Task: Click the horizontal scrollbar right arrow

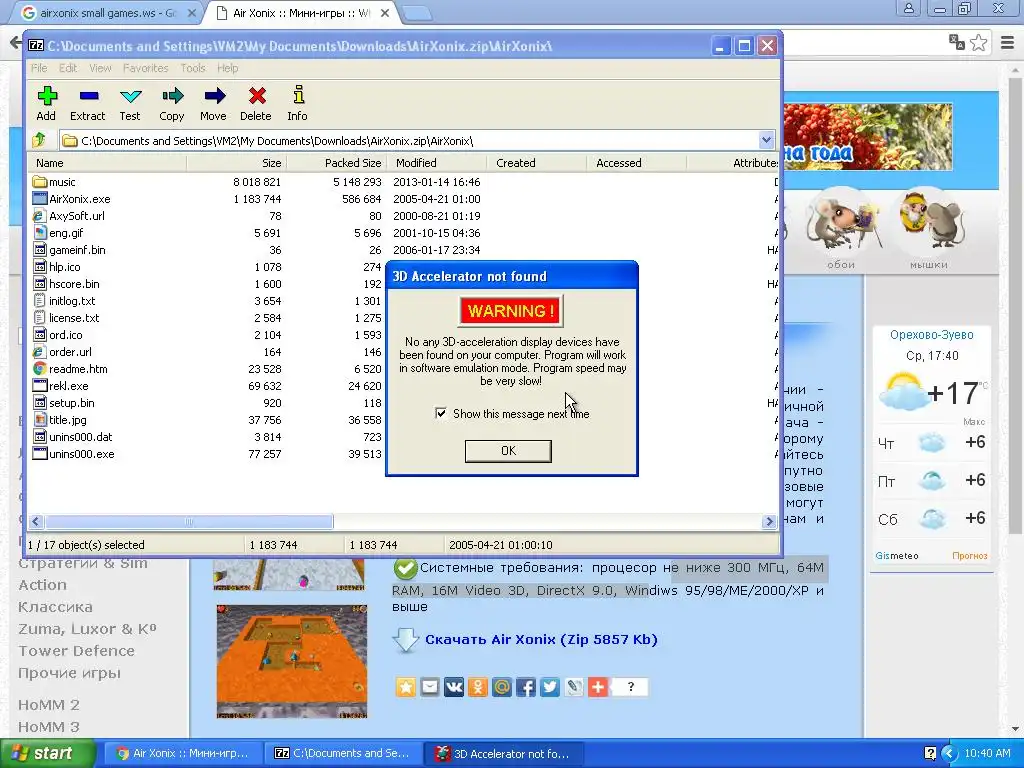Action: click(x=769, y=521)
